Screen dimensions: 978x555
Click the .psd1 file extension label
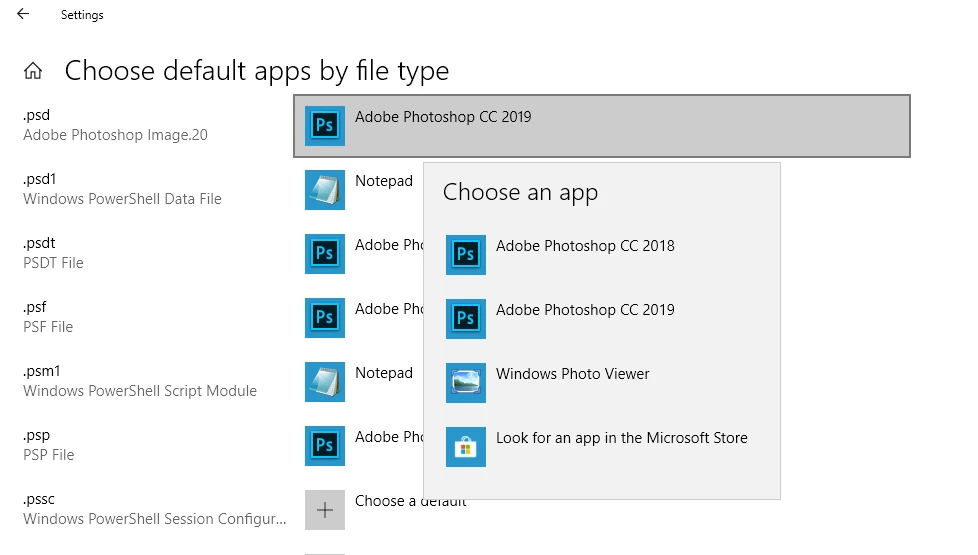[x=39, y=180]
